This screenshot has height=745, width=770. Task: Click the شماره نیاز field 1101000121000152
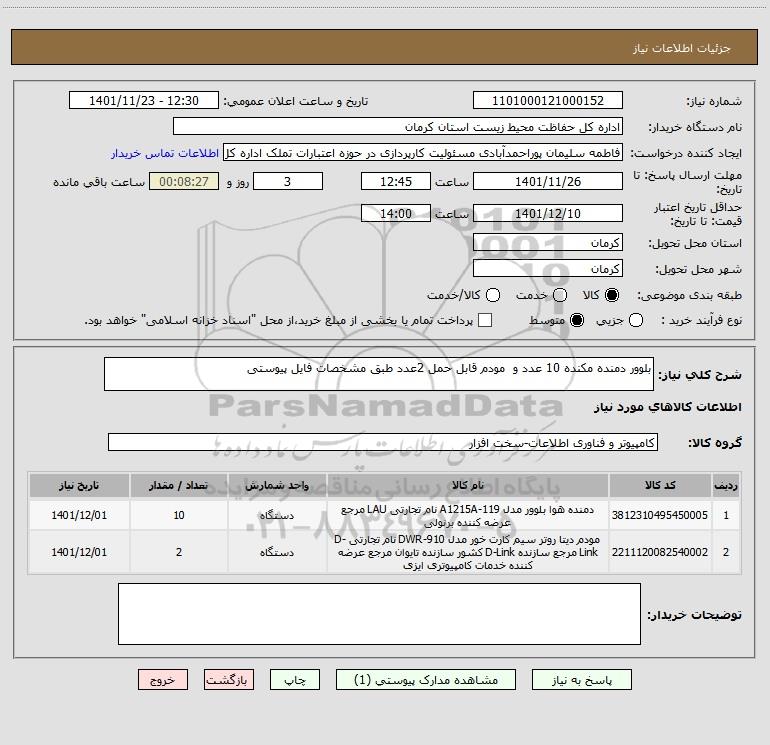point(548,101)
